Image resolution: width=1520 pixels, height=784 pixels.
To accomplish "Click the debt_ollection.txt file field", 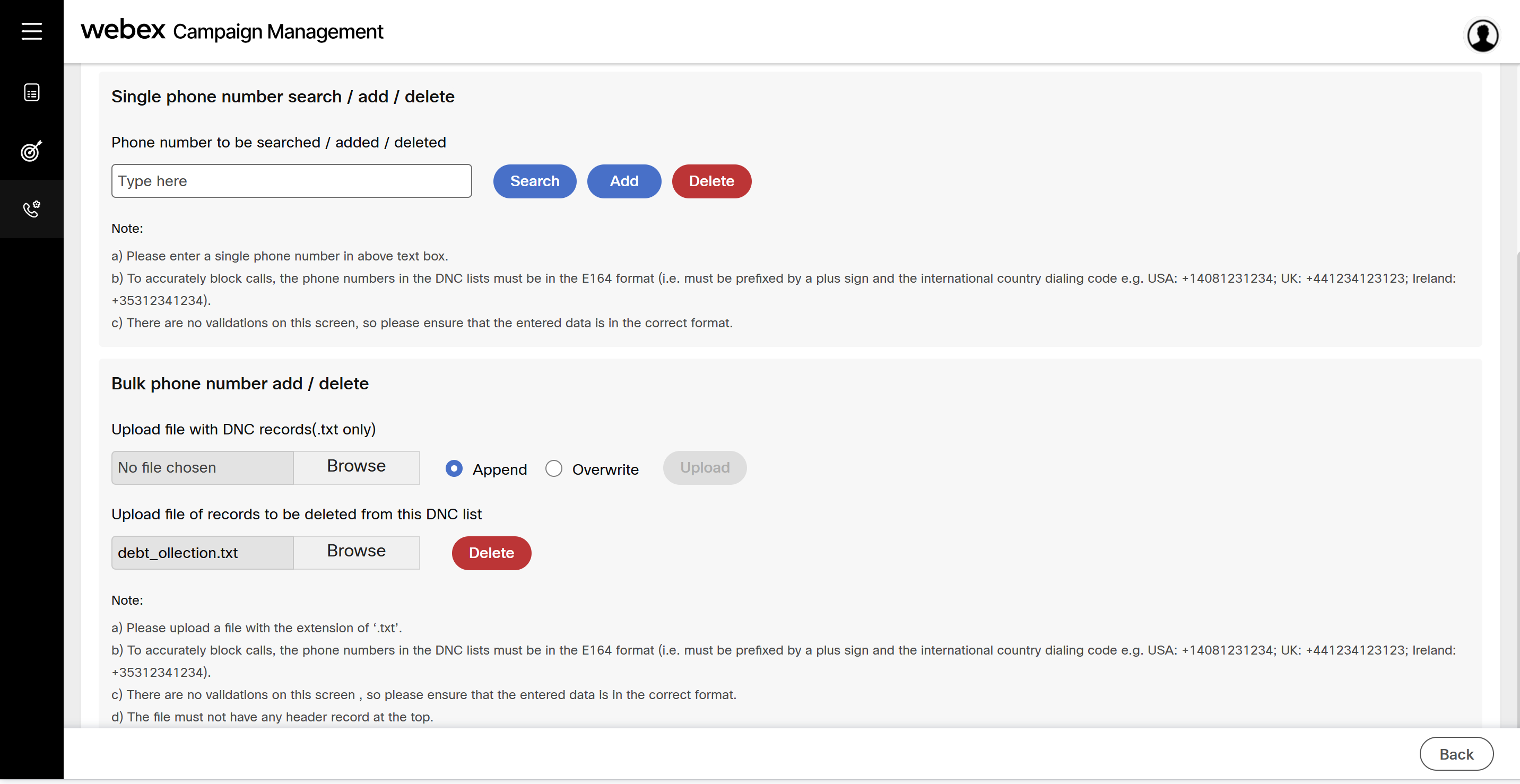I will click(202, 553).
